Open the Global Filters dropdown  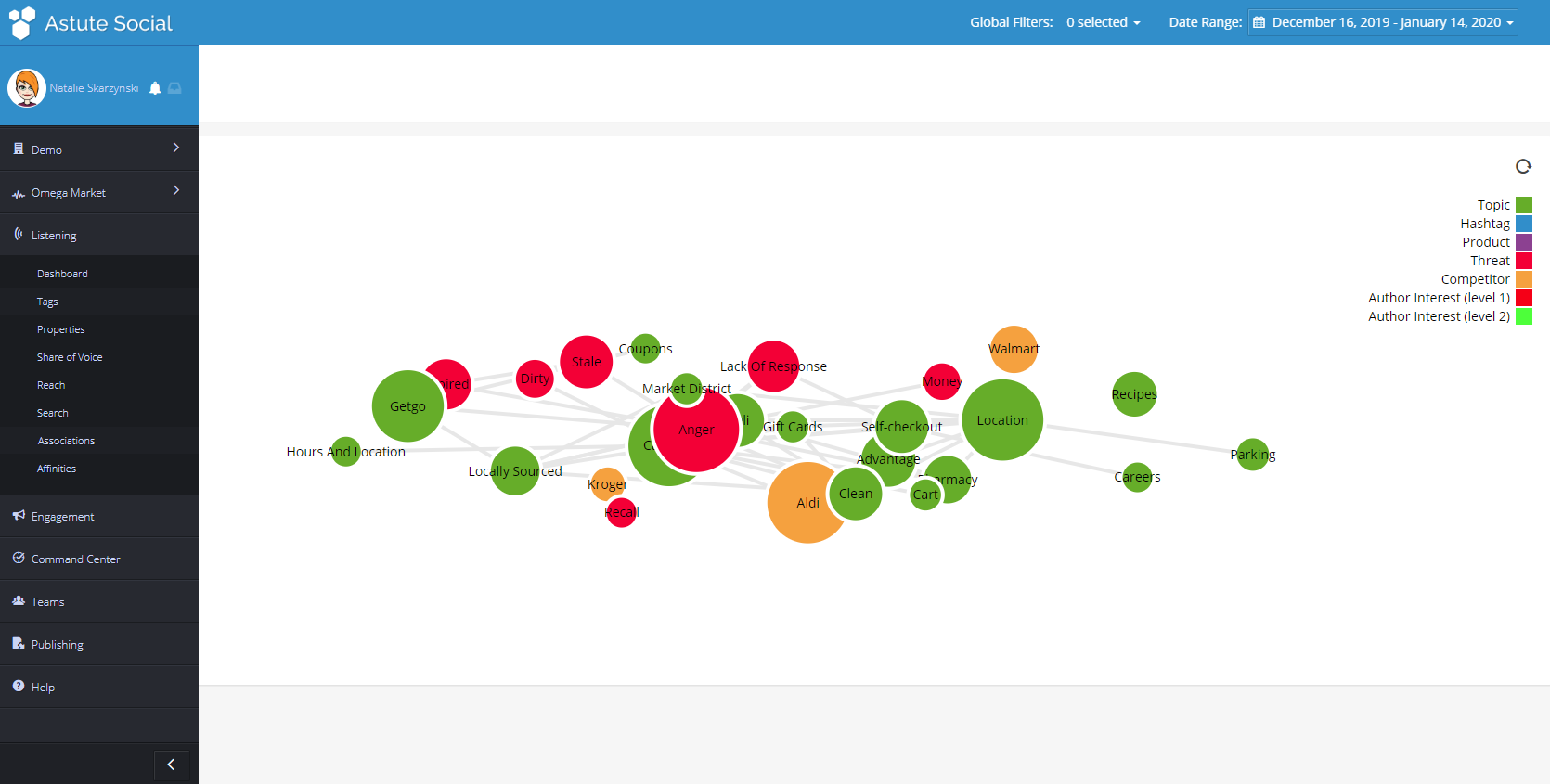[x=1103, y=22]
